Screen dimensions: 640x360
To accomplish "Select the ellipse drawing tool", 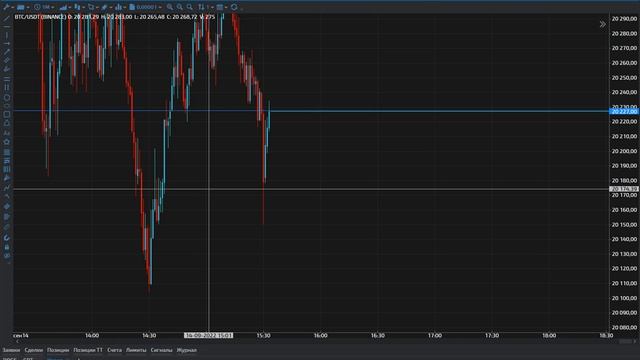I will 7,98.
